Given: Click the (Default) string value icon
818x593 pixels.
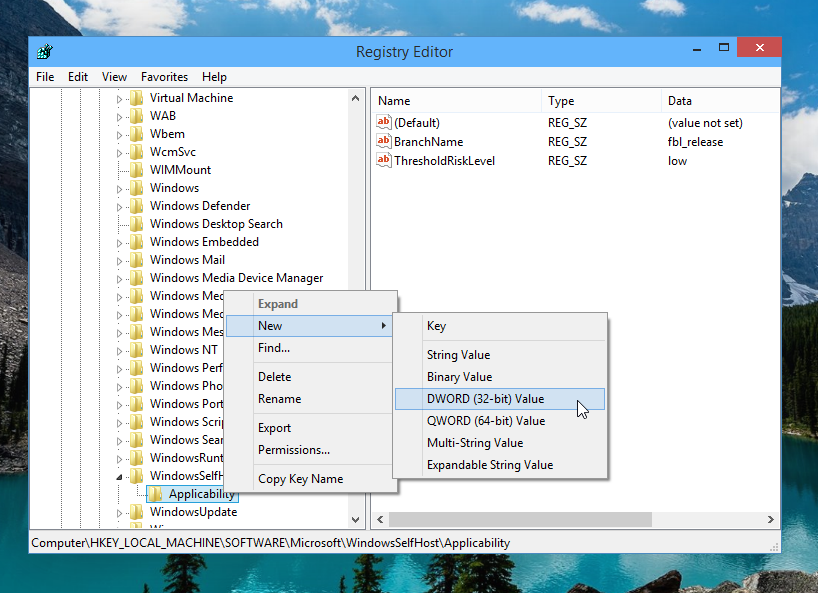Looking at the screenshot, I should [x=383, y=123].
